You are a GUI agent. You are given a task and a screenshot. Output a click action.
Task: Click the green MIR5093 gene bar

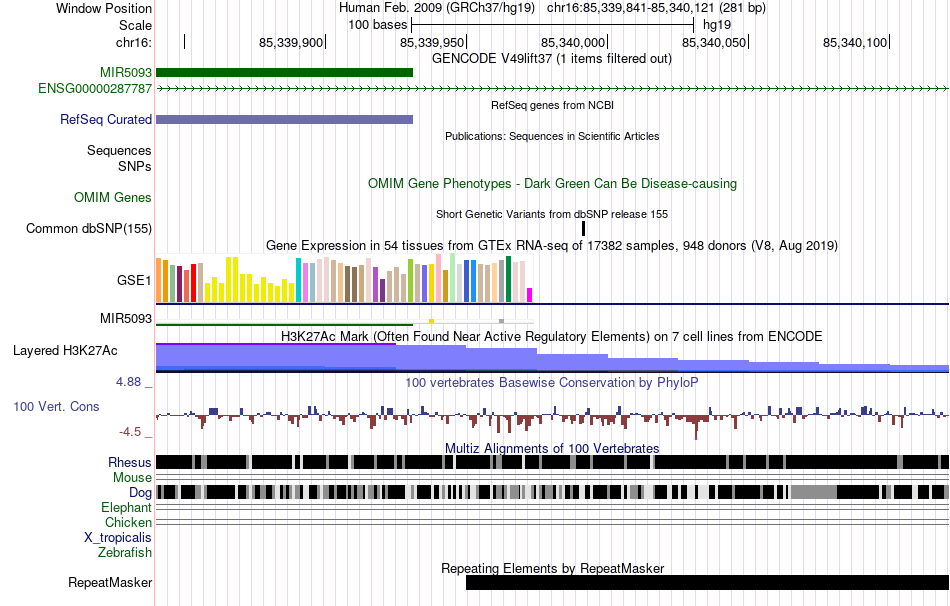(x=284, y=73)
